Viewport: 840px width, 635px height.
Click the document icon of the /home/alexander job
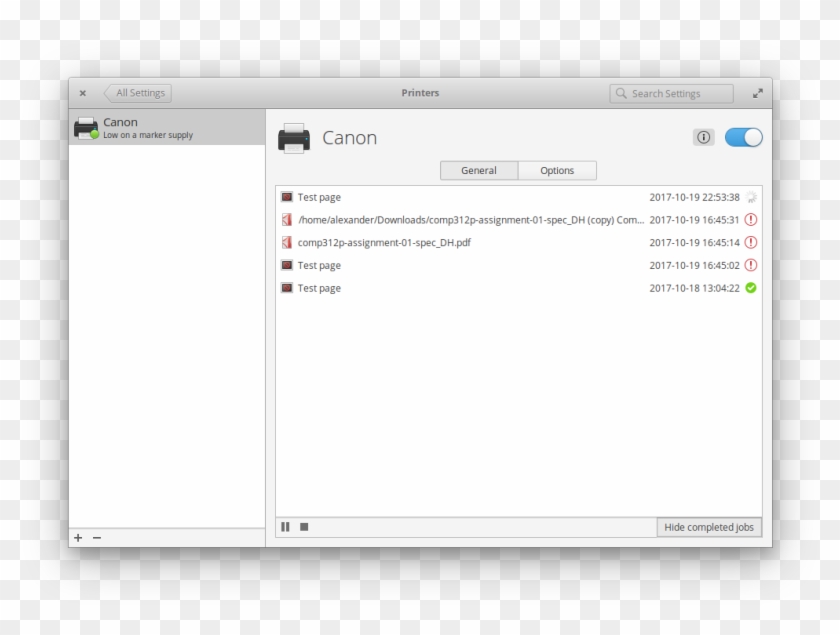pyautogui.click(x=287, y=220)
